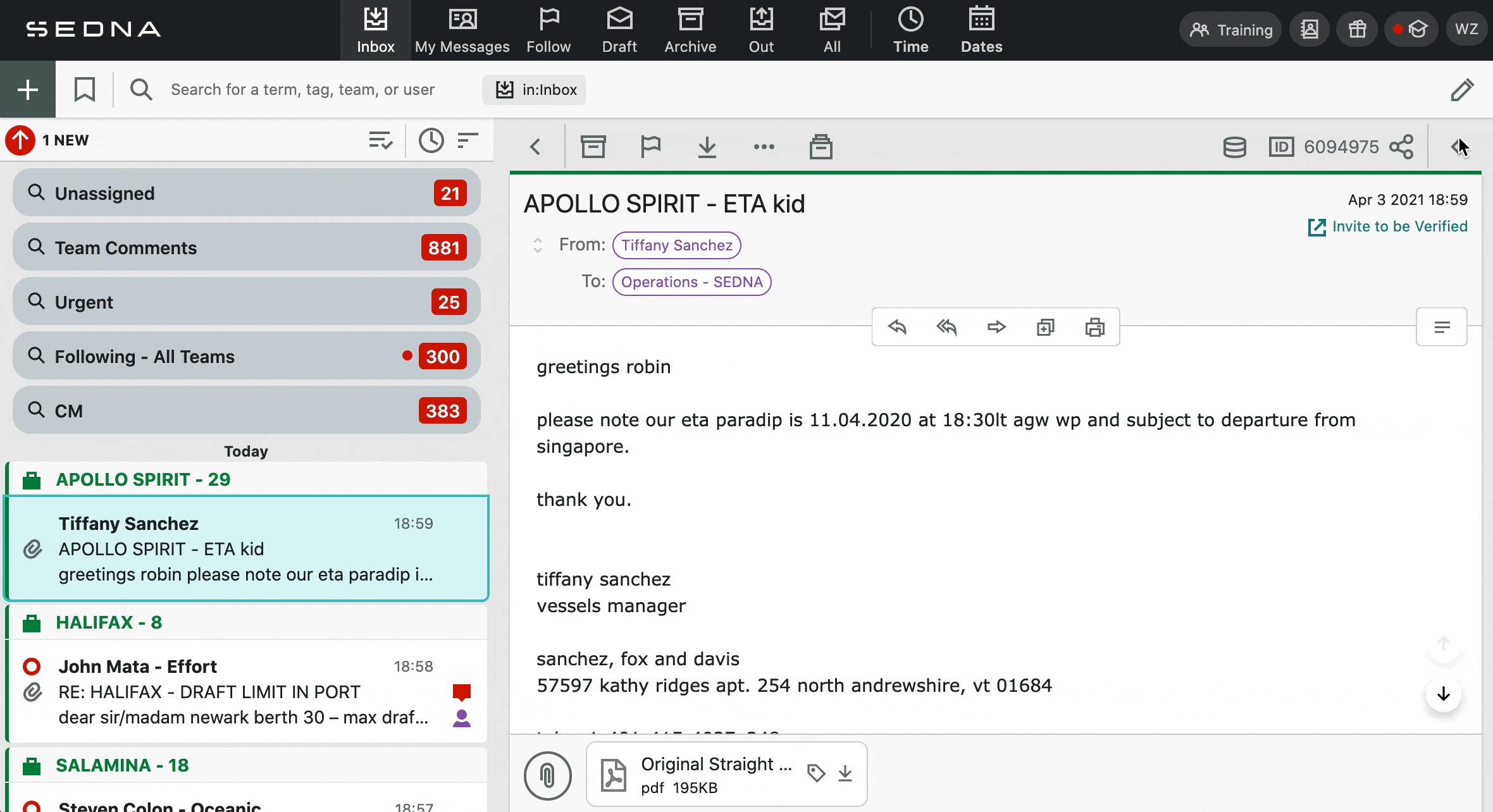Viewport: 1493px width, 812px height.
Task: Open saved searches bookmark icon
Action: [84, 89]
